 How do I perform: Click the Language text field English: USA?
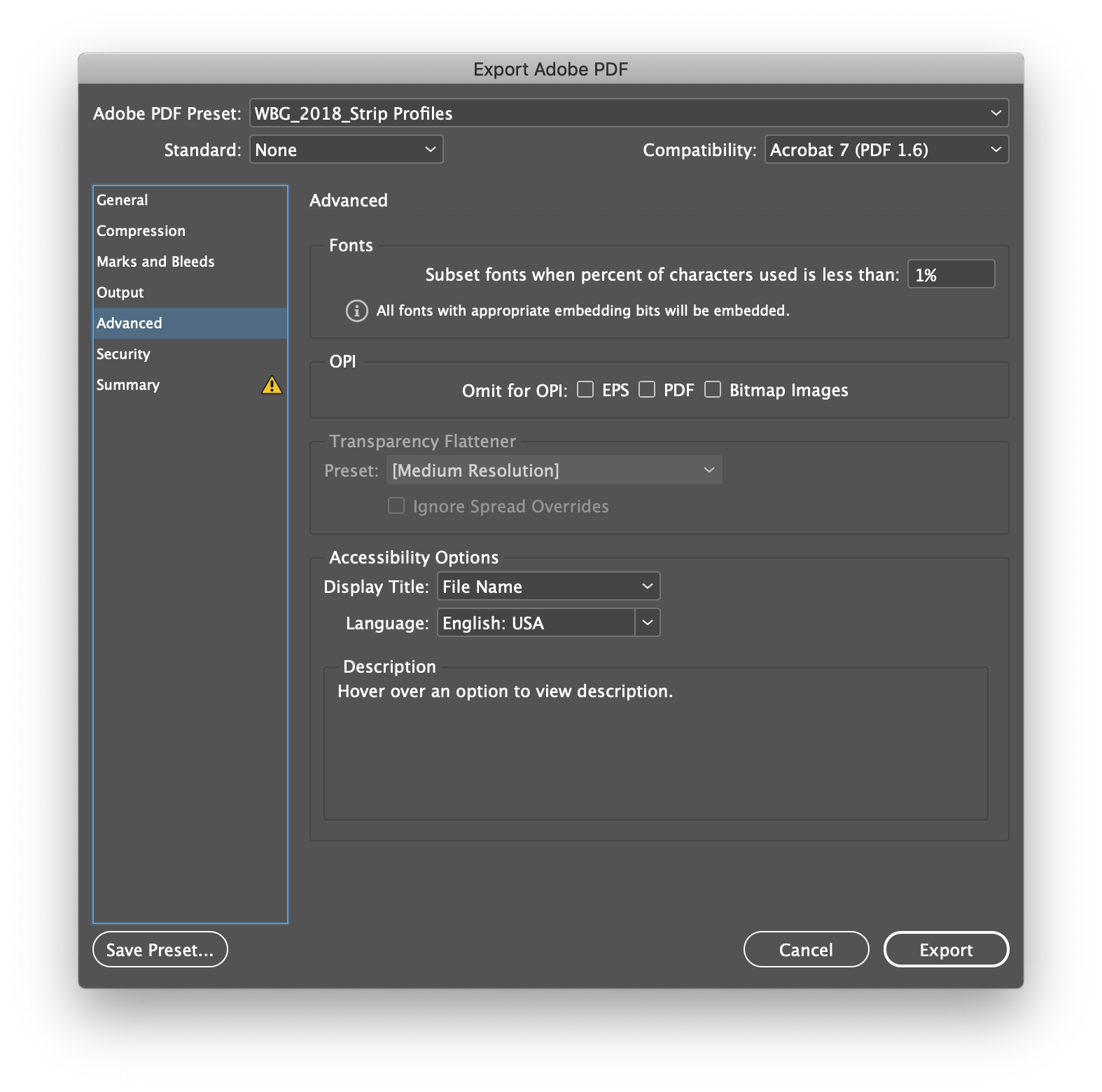point(536,622)
